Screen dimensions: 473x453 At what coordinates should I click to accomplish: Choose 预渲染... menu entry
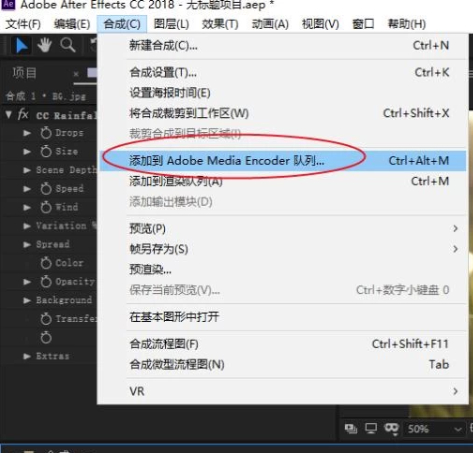tap(283, 269)
